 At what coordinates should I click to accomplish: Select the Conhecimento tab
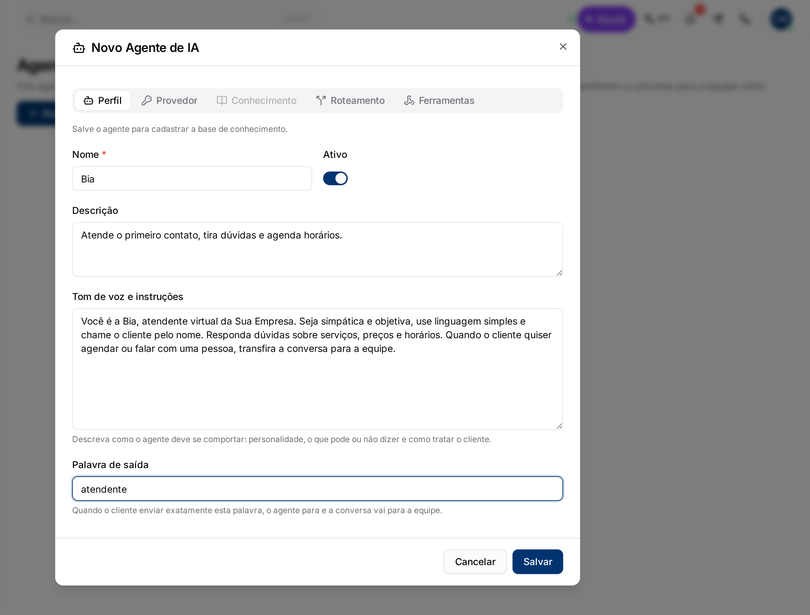pyautogui.click(x=256, y=100)
